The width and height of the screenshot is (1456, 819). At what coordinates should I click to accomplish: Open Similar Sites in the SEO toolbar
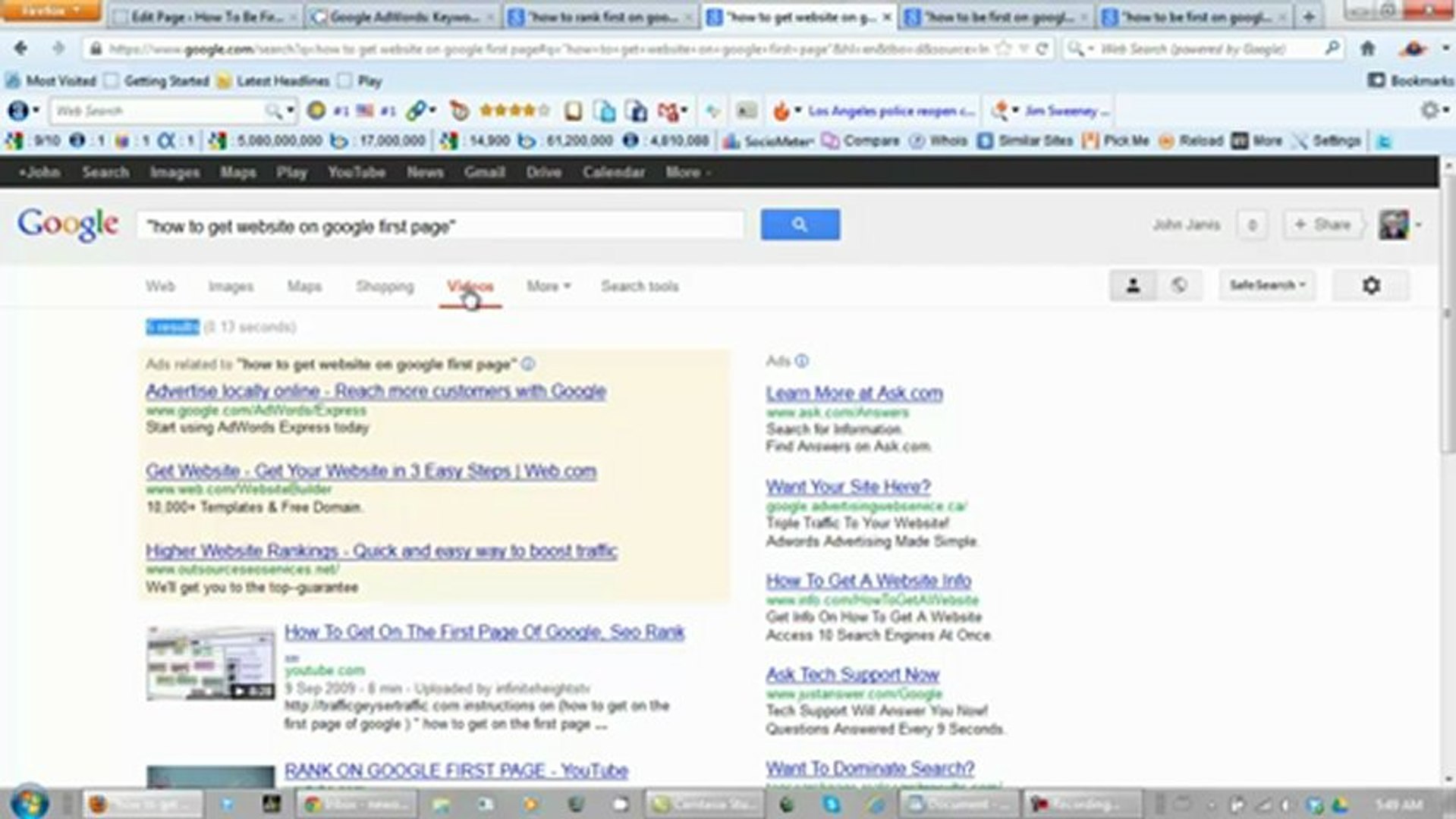pyautogui.click(x=1026, y=141)
